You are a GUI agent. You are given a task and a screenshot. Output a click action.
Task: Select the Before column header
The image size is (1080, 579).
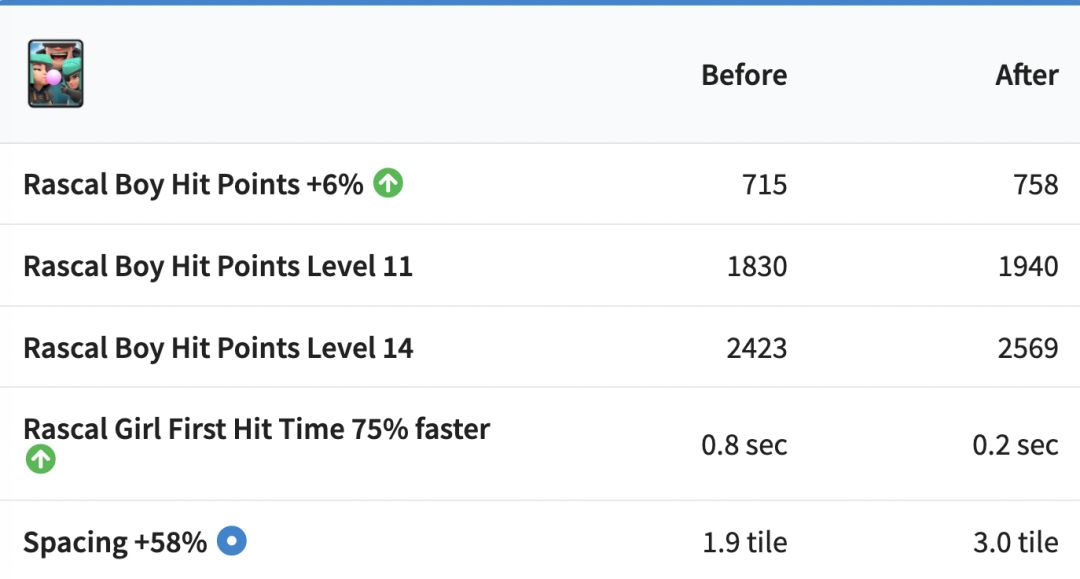pyautogui.click(x=744, y=75)
